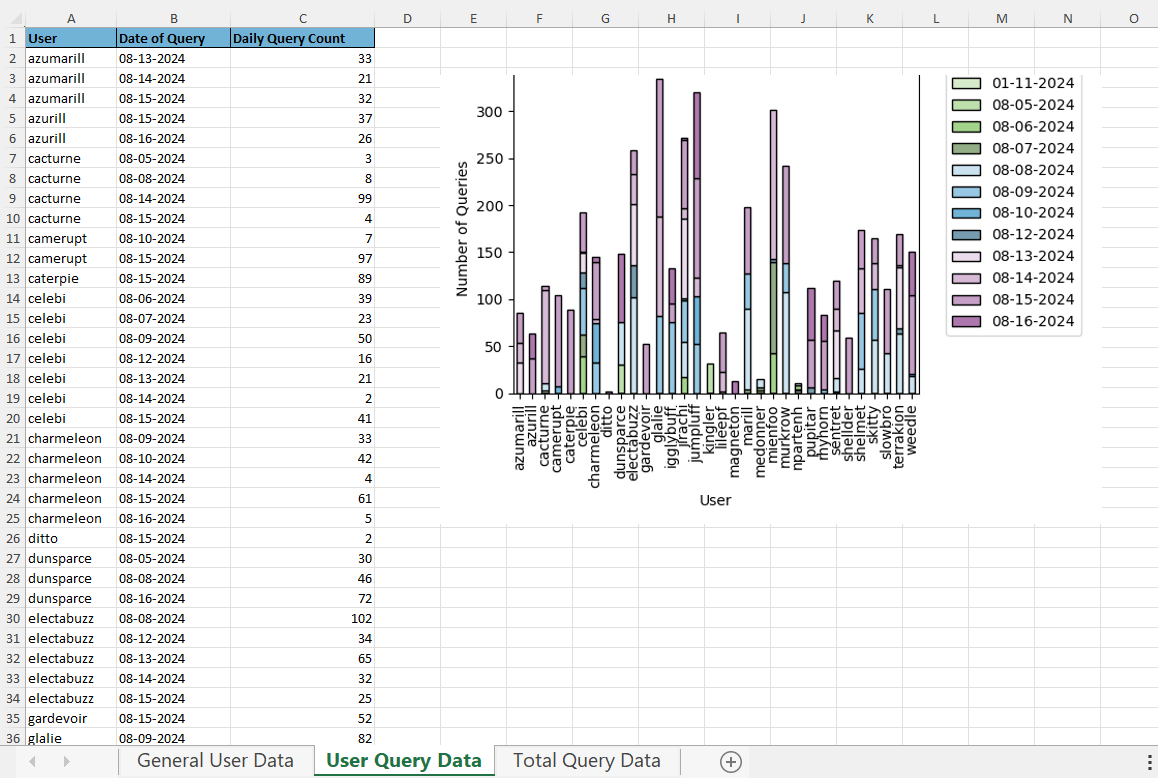Open the Total Query Data tab

pyautogui.click(x=586, y=760)
